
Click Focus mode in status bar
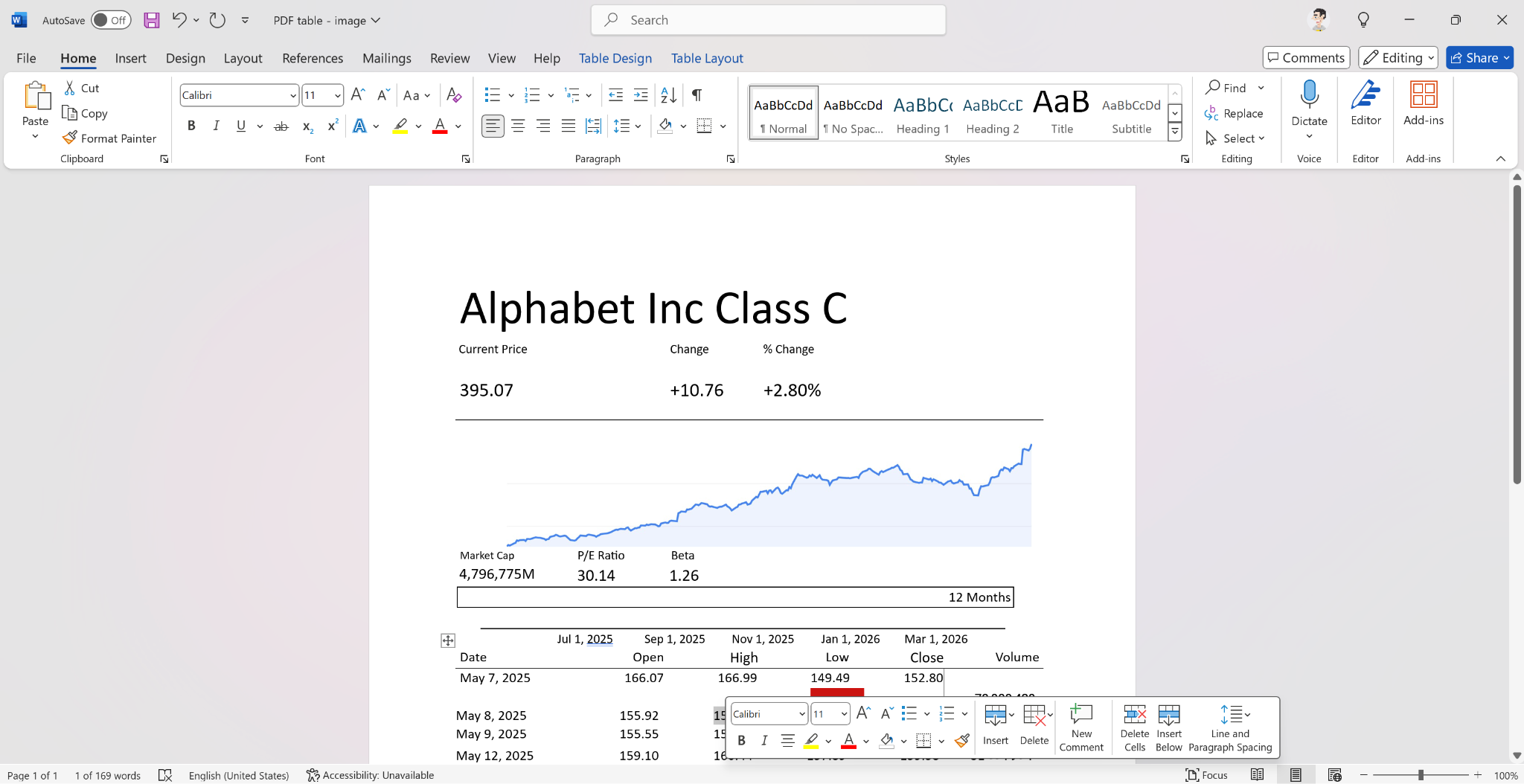pos(1206,775)
